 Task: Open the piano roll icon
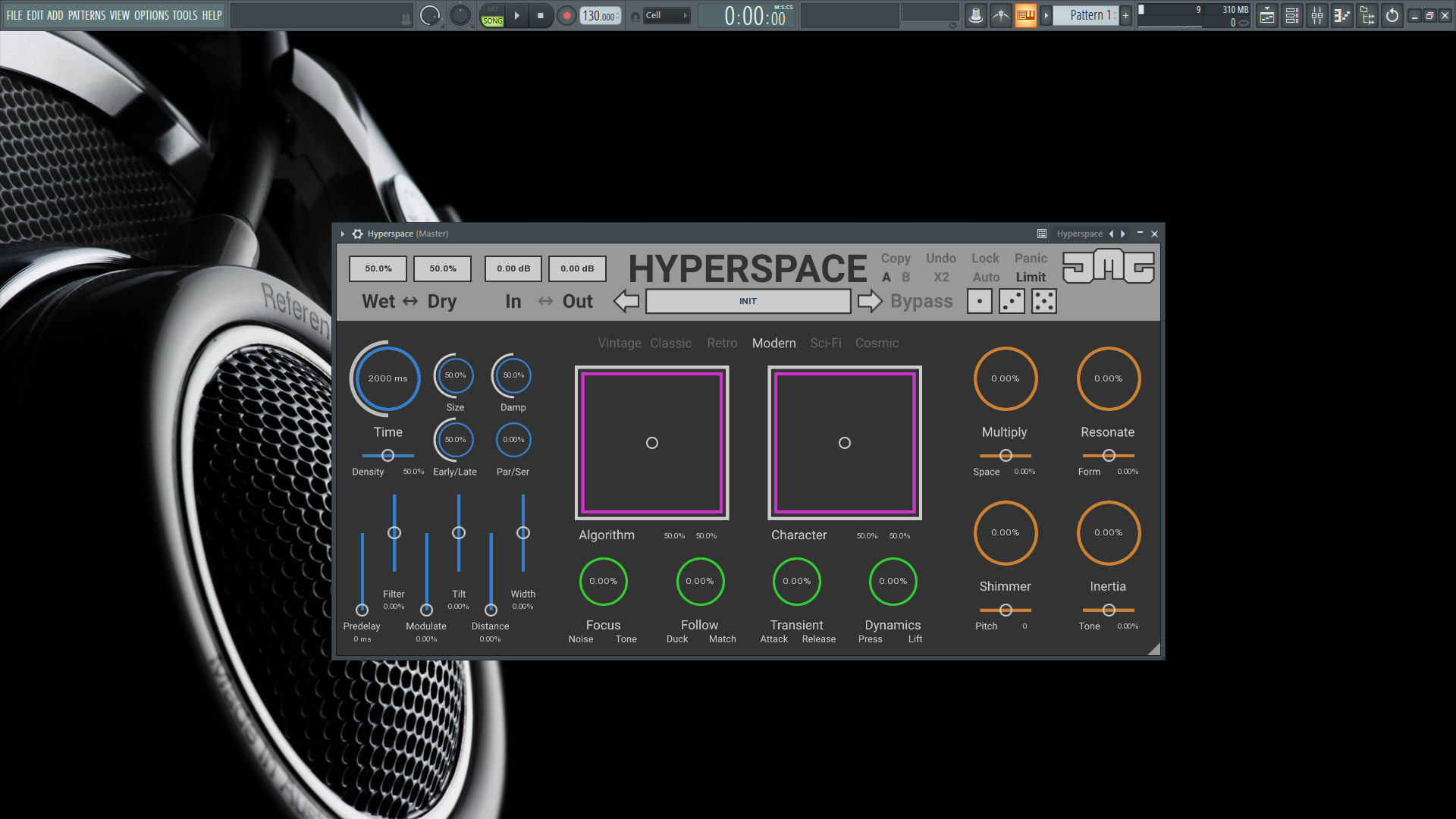[1342, 15]
